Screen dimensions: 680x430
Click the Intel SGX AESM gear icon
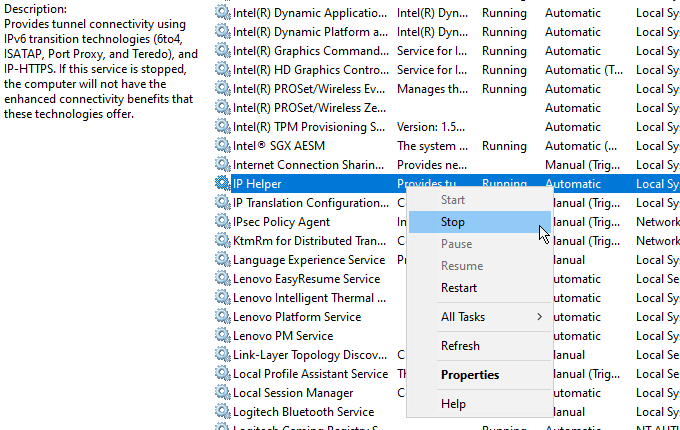coord(222,146)
